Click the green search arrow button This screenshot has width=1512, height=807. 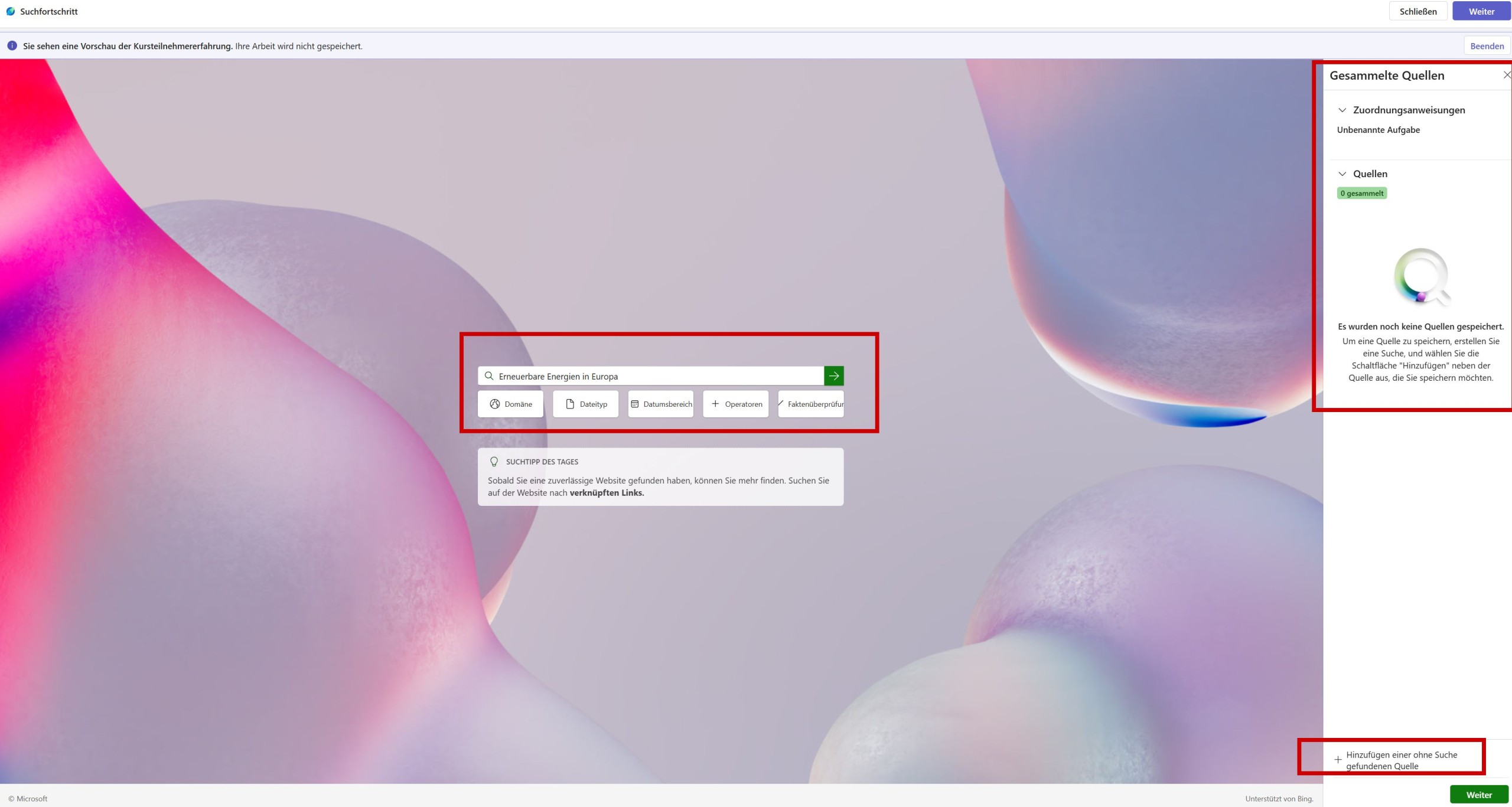[833, 376]
